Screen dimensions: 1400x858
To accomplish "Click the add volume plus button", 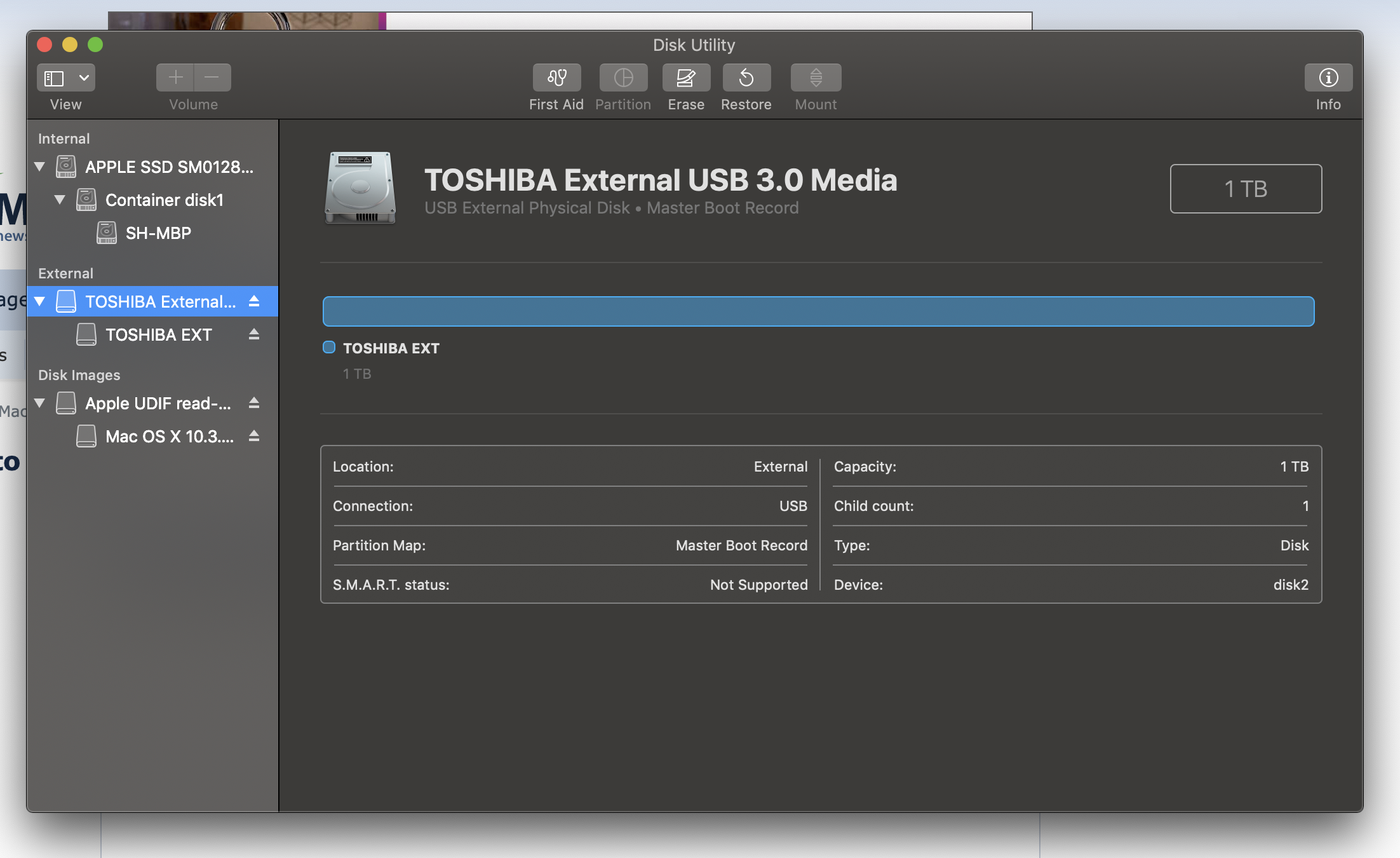I will (175, 78).
